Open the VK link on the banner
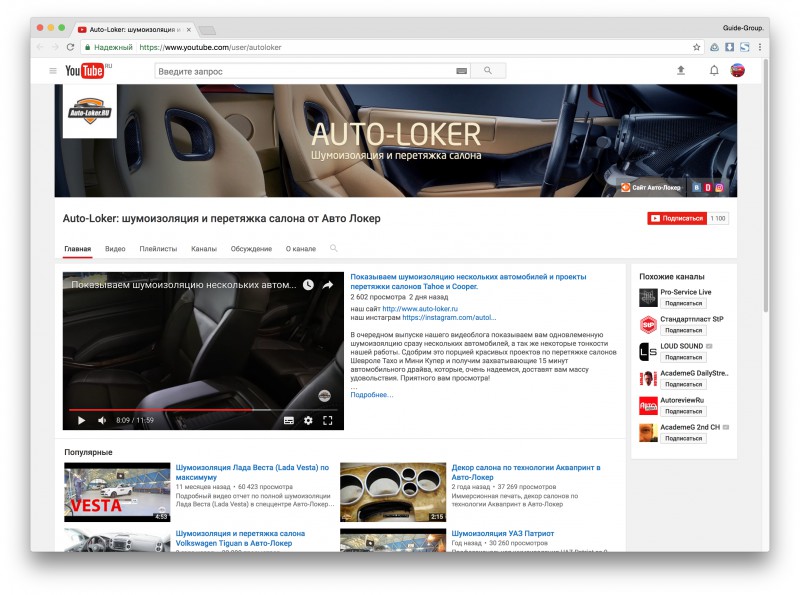The image size is (800, 595). tap(696, 188)
